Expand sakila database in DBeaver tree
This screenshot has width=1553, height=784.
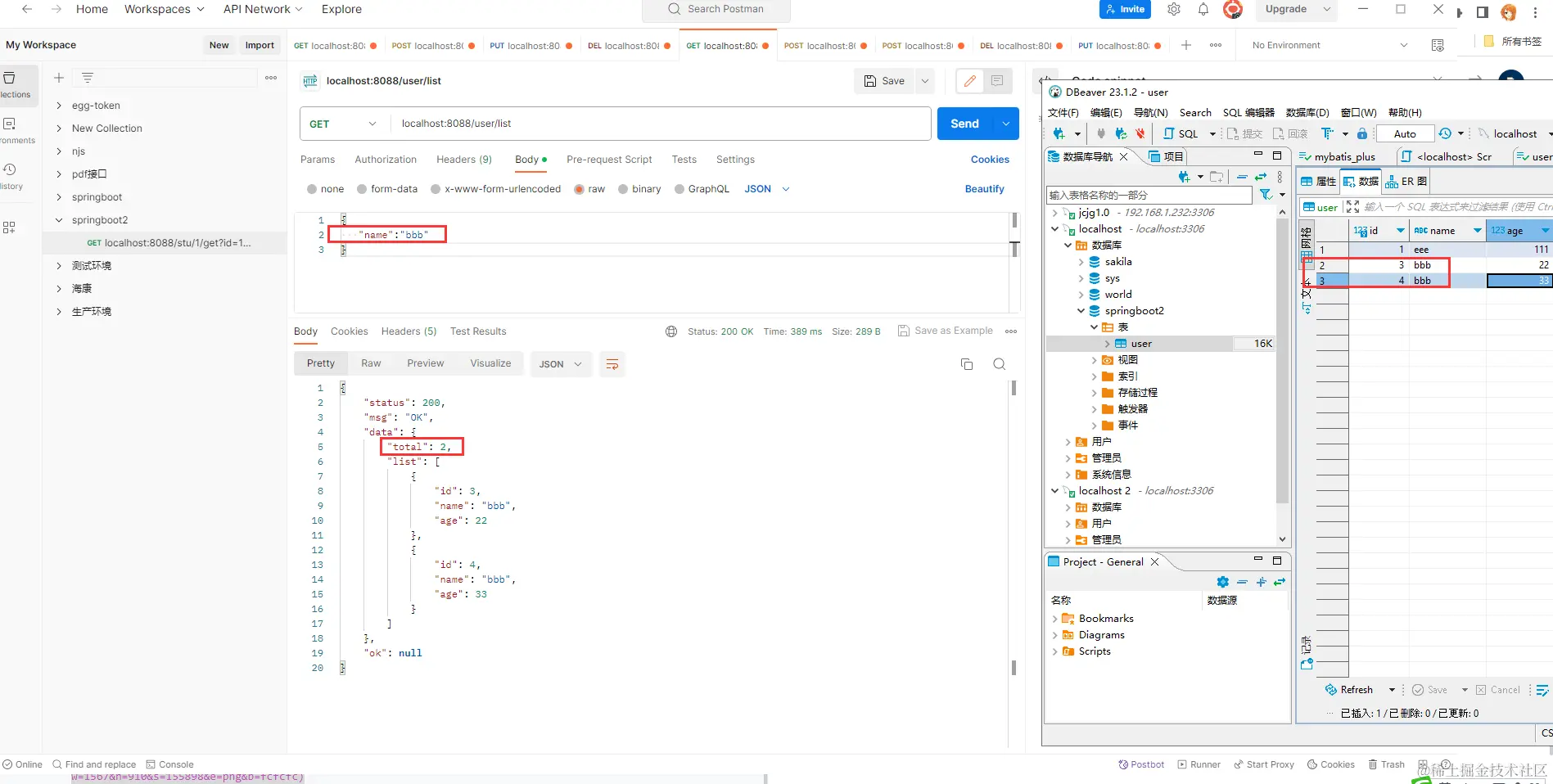1081,262
